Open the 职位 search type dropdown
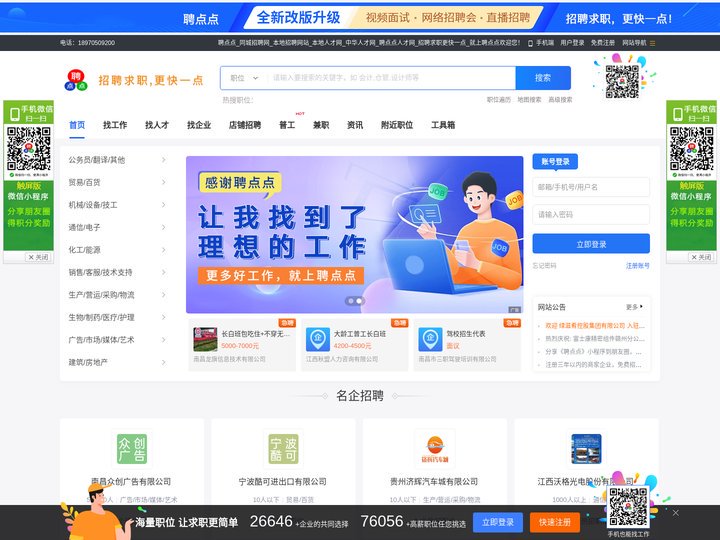This screenshot has width=720, height=540. (244, 78)
